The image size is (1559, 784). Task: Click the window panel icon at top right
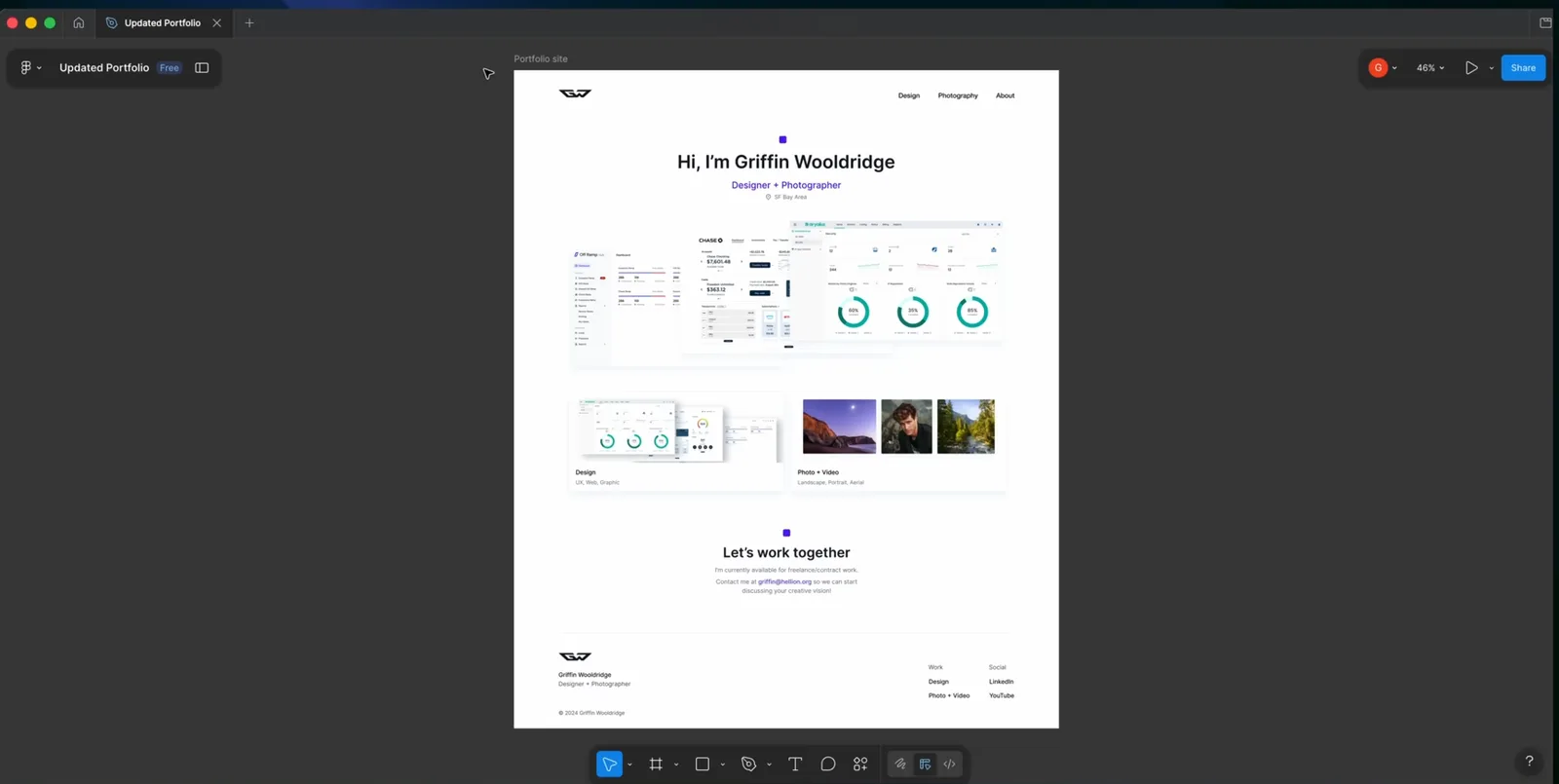pyautogui.click(x=1545, y=22)
